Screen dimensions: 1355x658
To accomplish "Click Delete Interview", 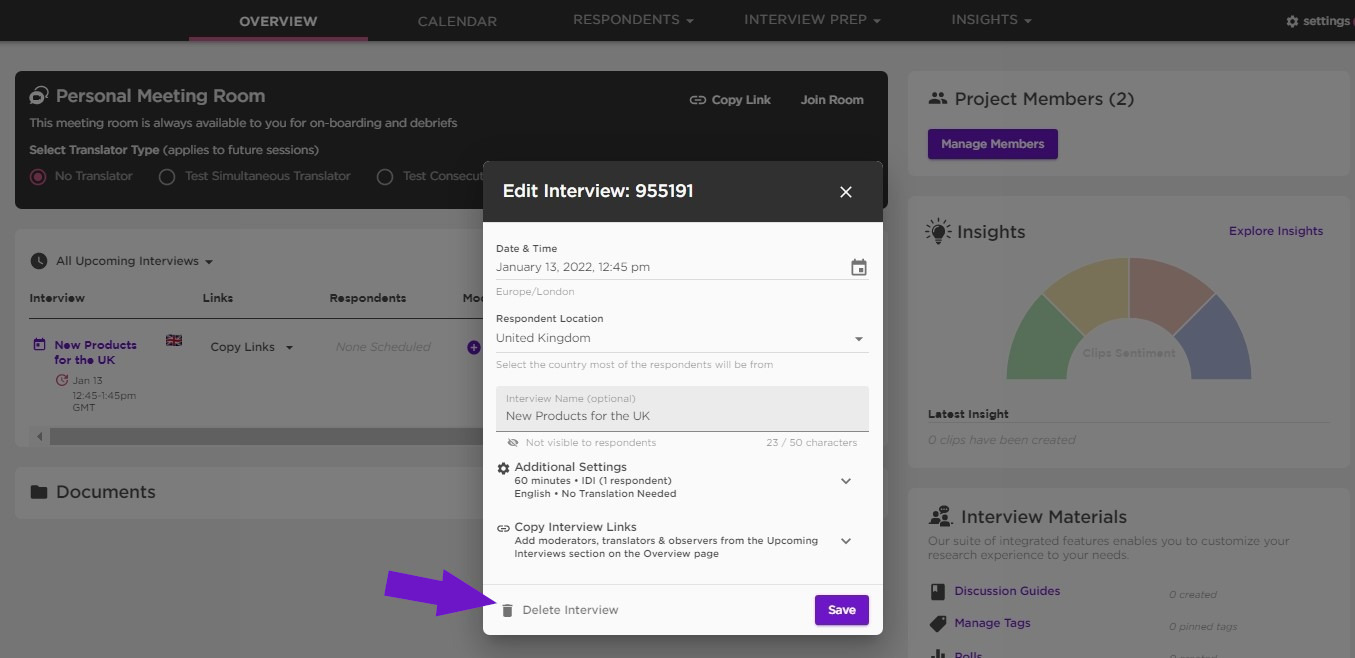I will coord(570,610).
